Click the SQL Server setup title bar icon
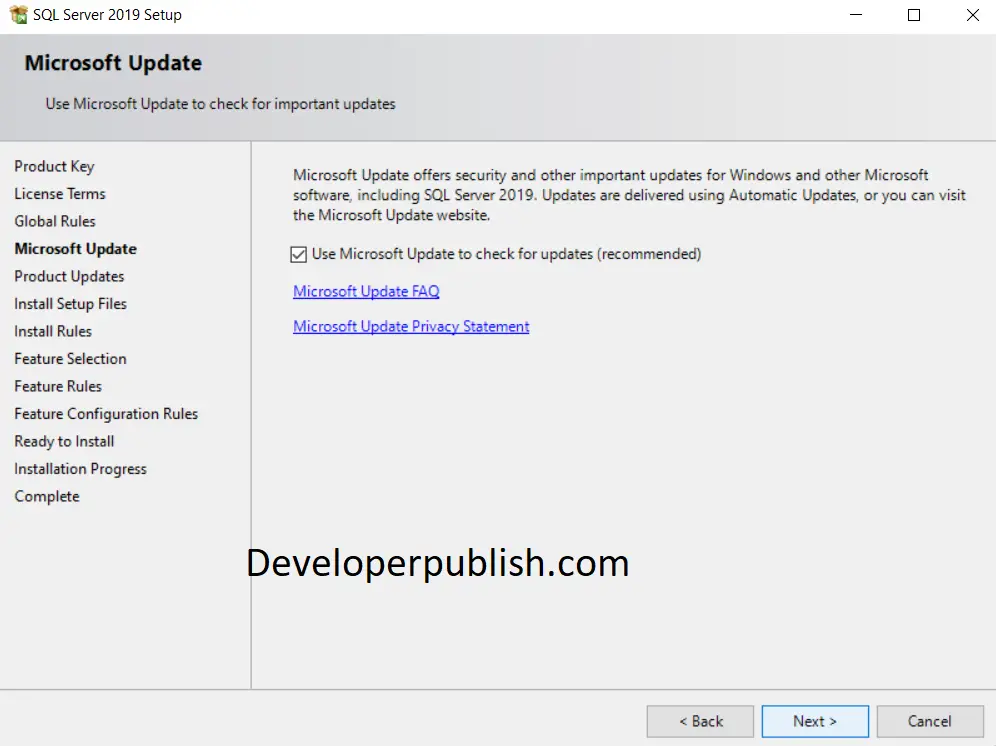The width and height of the screenshot is (996, 746). tap(18, 15)
